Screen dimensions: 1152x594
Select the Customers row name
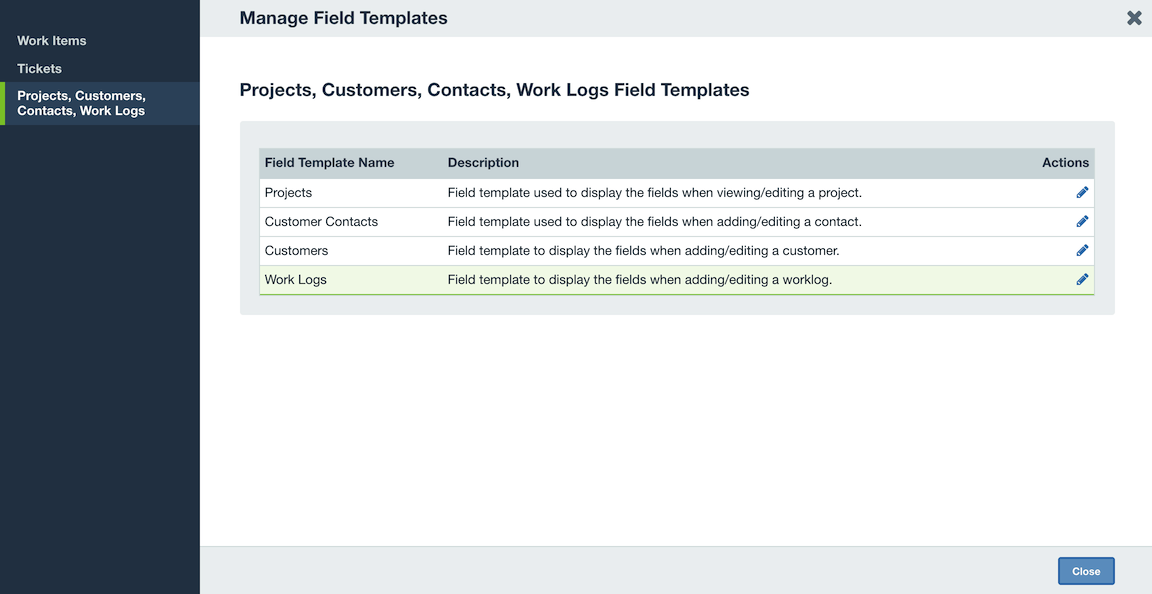pos(296,251)
